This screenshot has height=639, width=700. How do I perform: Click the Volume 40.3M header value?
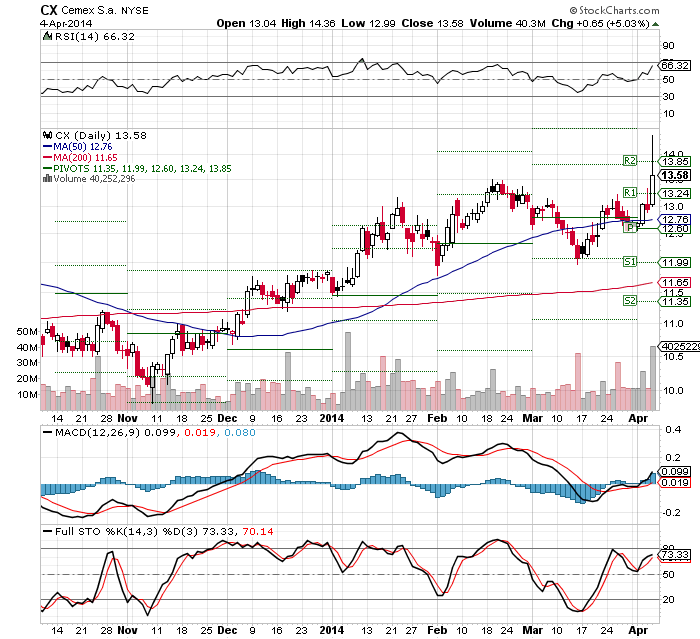[x=508, y=23]
